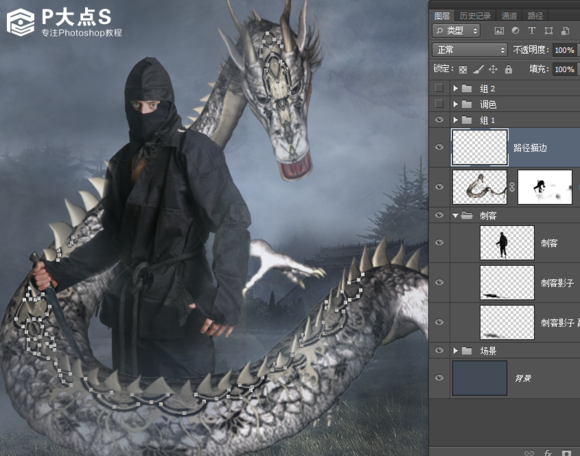This screenshot has width=580, height=456.
Task: Hide the 路径描边 layer eye icon
Action: [x=439, y=147]
